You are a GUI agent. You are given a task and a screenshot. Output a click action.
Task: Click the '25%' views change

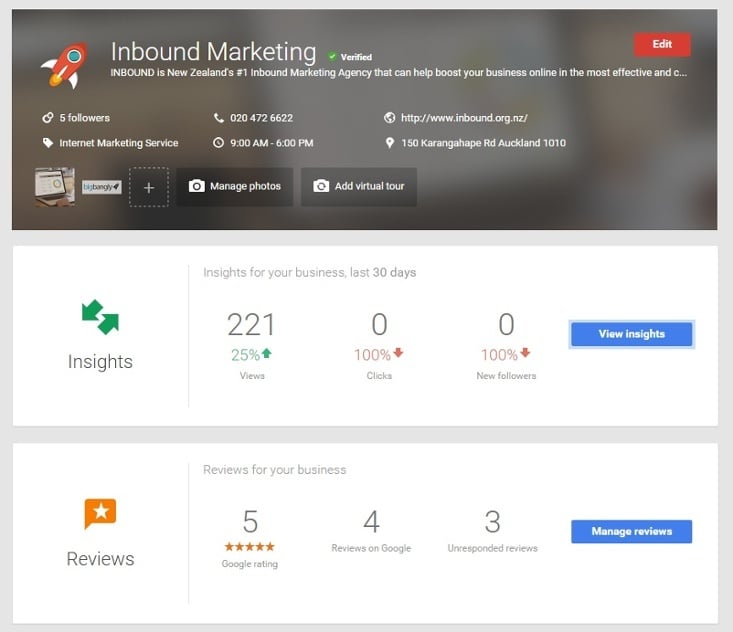tap(245, 355)
